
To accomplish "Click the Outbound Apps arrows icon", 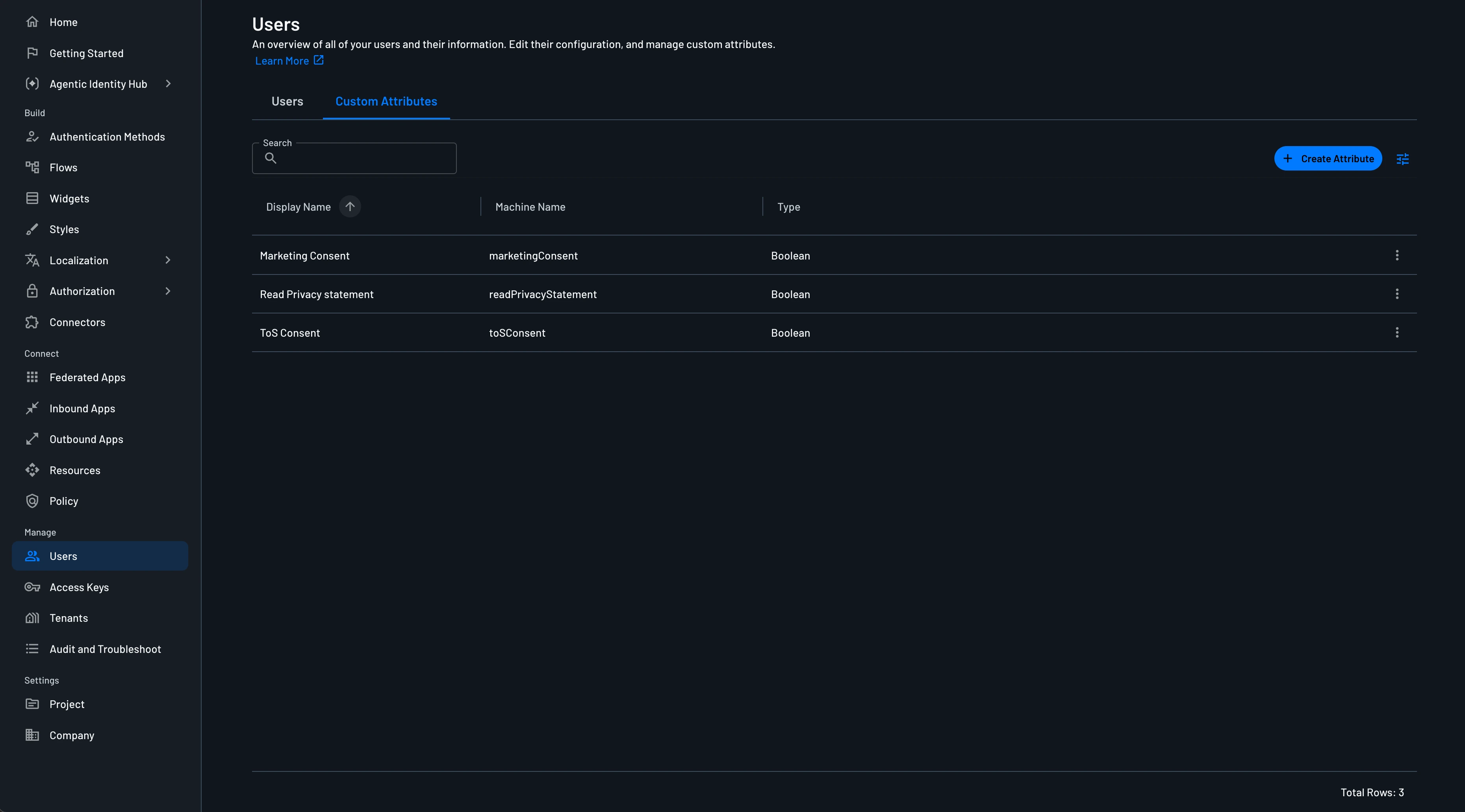I will [x=32, y=439].
